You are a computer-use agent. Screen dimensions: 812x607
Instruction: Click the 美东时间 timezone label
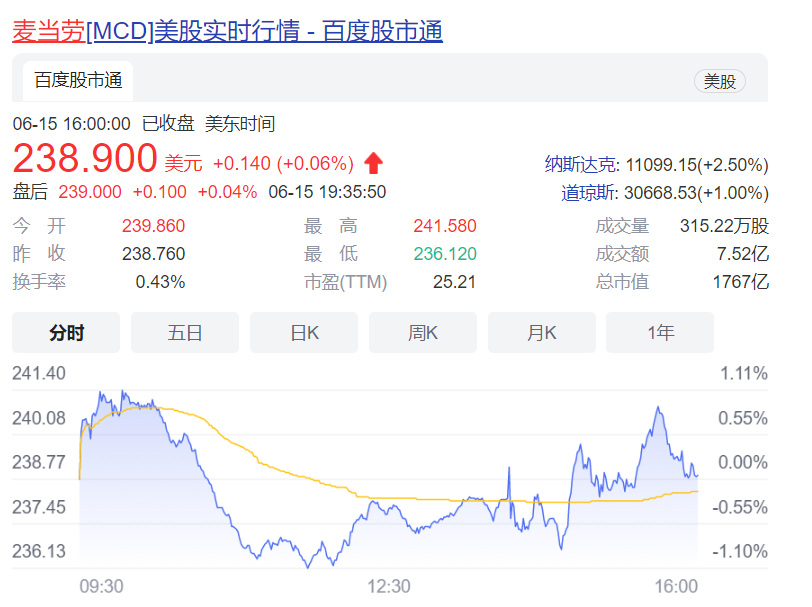[240, 124]
